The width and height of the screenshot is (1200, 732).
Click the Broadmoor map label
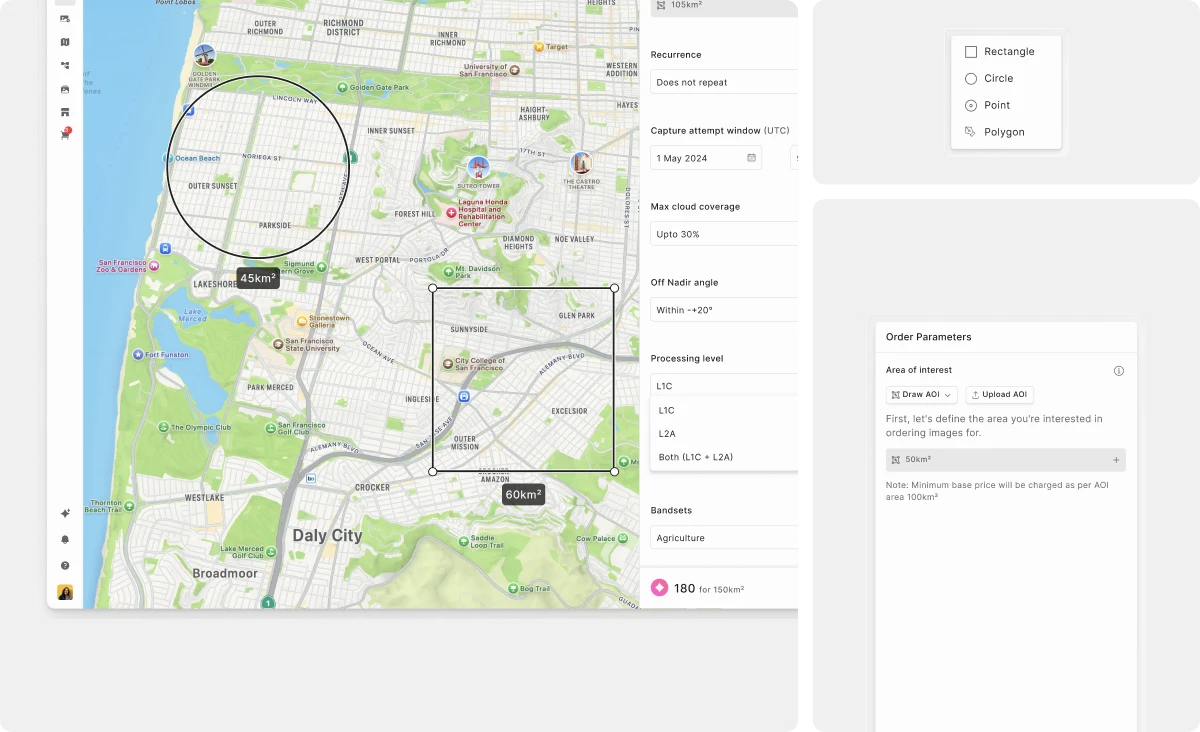pos(225,574)
